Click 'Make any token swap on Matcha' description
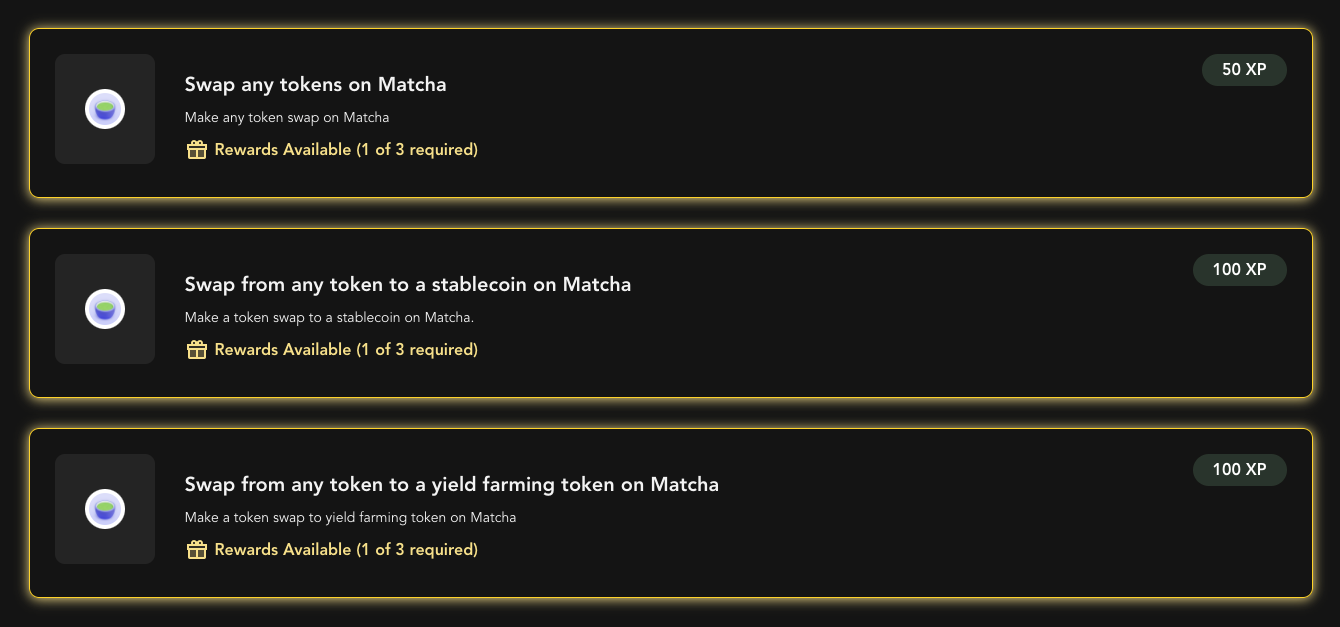The width and height of the screenshot is (1340, 627). (x=287, y=118)
